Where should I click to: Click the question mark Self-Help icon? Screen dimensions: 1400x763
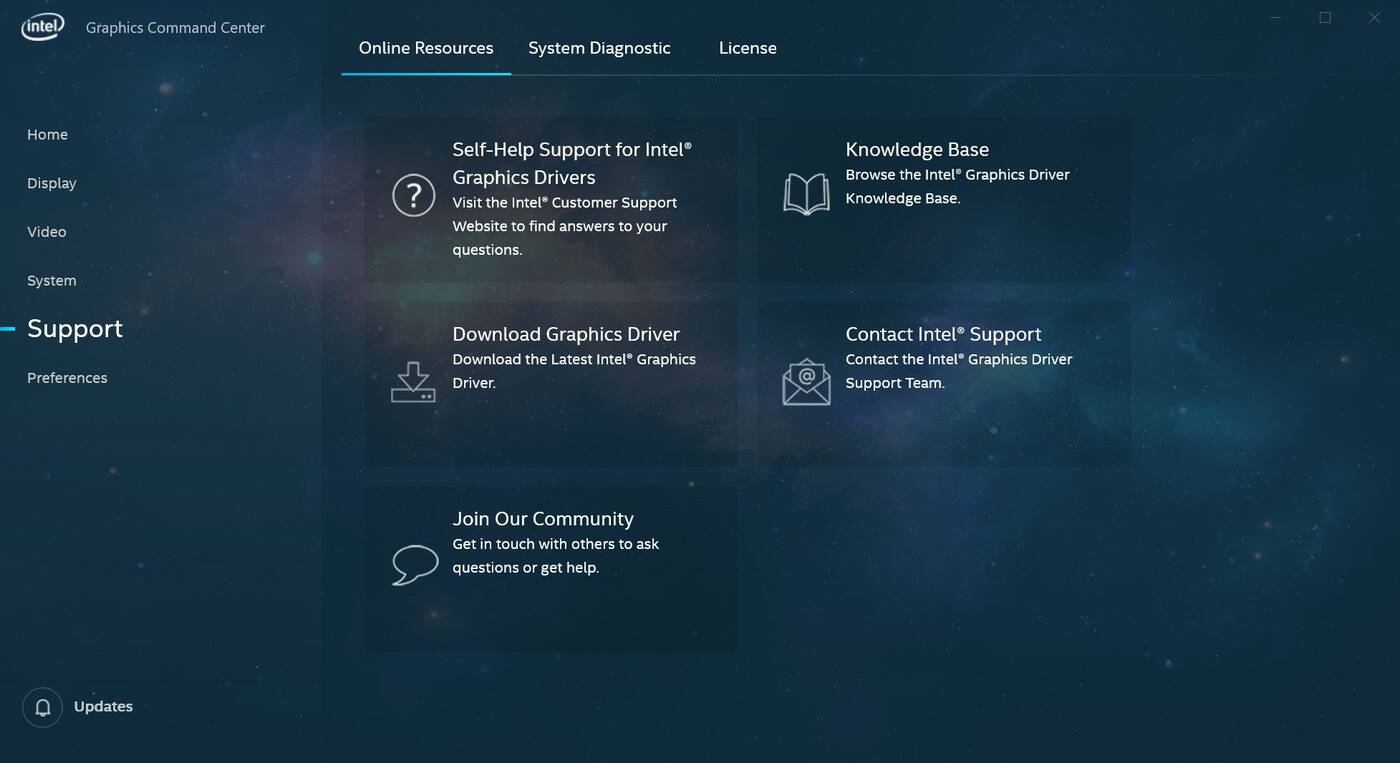tap(413, 195)
